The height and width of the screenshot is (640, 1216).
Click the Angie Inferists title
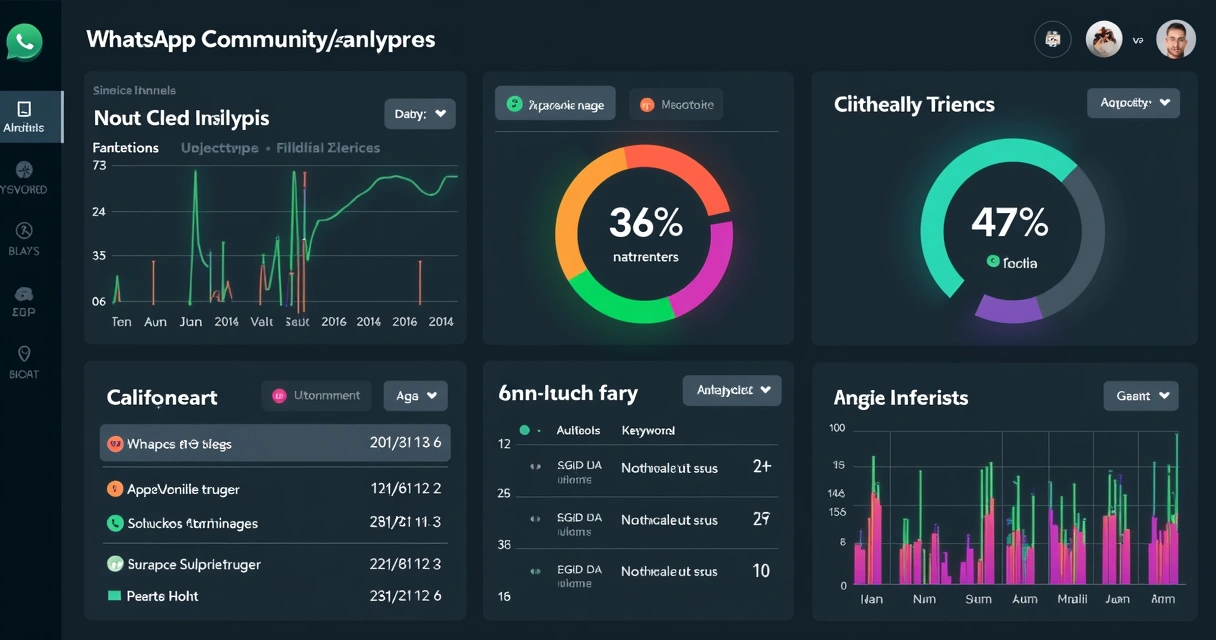[x=901, y=398]
